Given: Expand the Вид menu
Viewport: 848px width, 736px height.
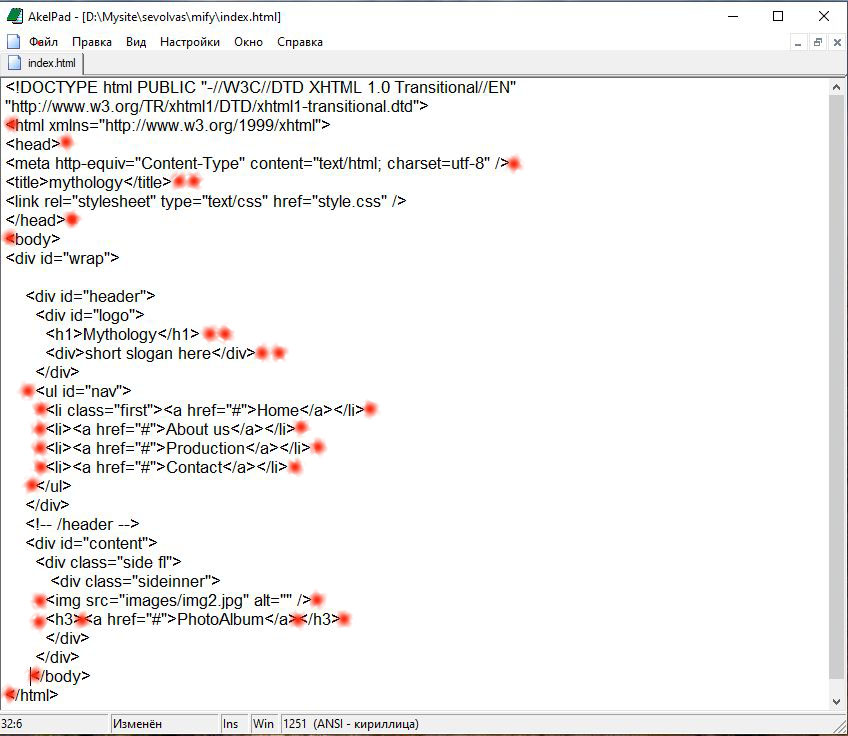Looking at the screenshot, I should pos(136,42).
